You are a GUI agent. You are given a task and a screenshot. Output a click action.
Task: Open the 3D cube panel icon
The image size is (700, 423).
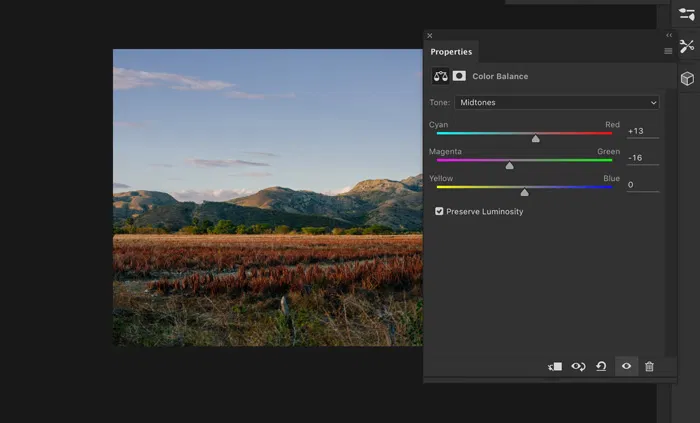[x=687, y=78]
